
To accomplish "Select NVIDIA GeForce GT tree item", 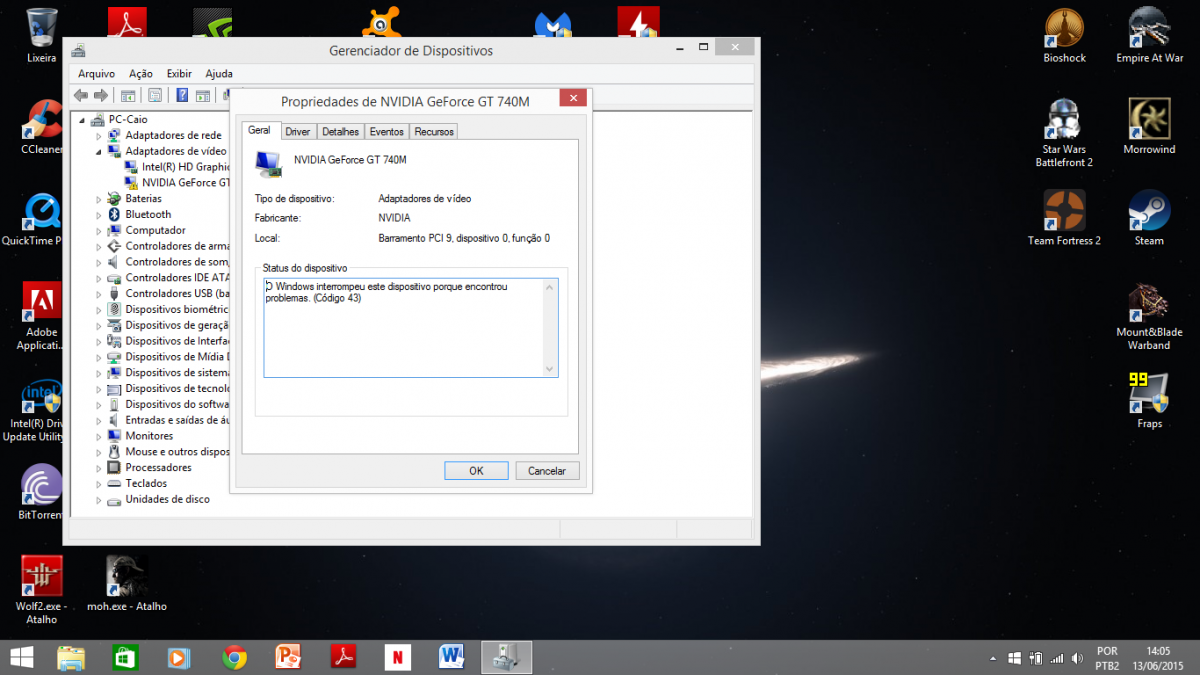I will click(x=178, y=182).
